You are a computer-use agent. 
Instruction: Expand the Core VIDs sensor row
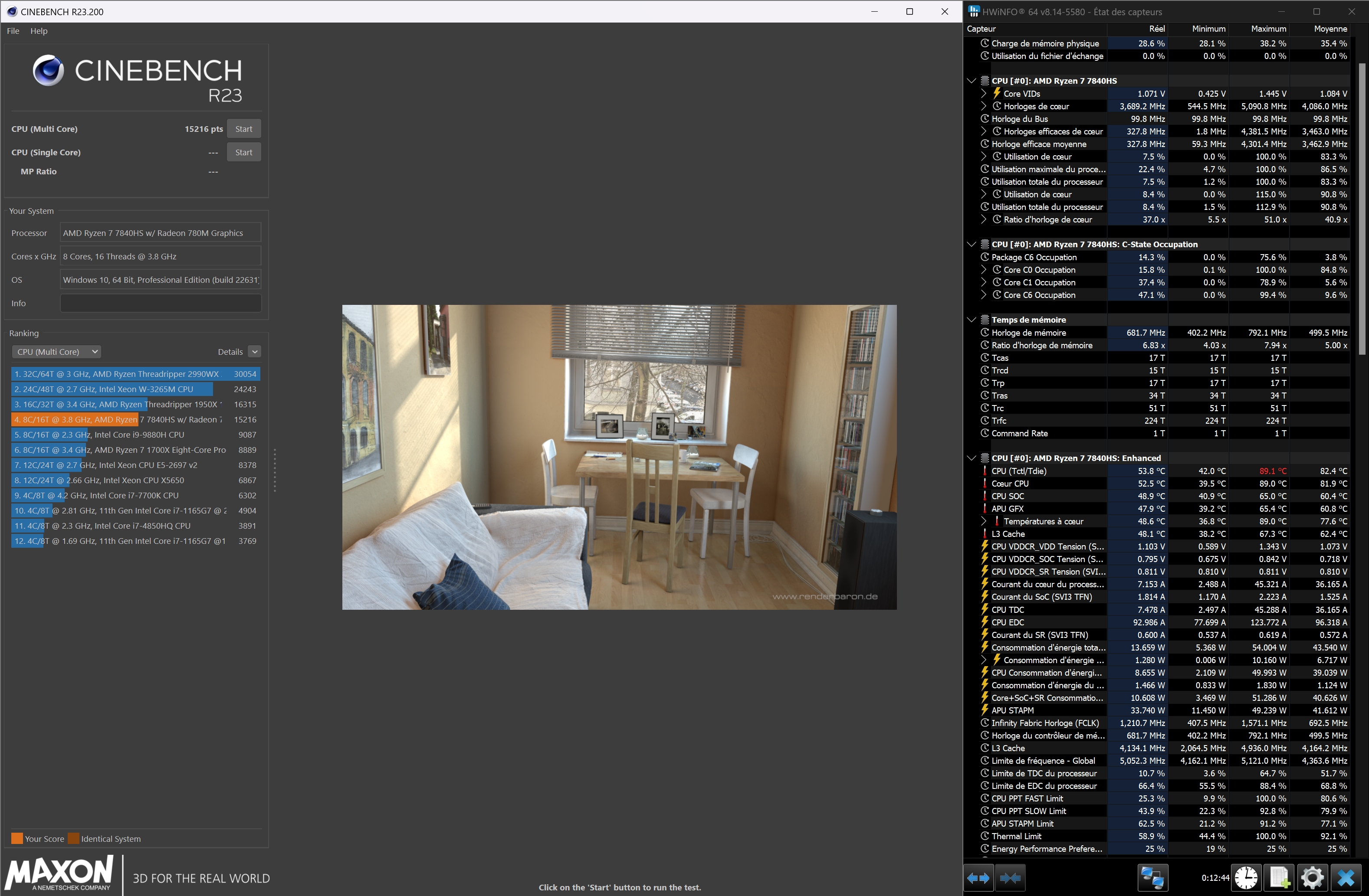[x=984, y=94]
